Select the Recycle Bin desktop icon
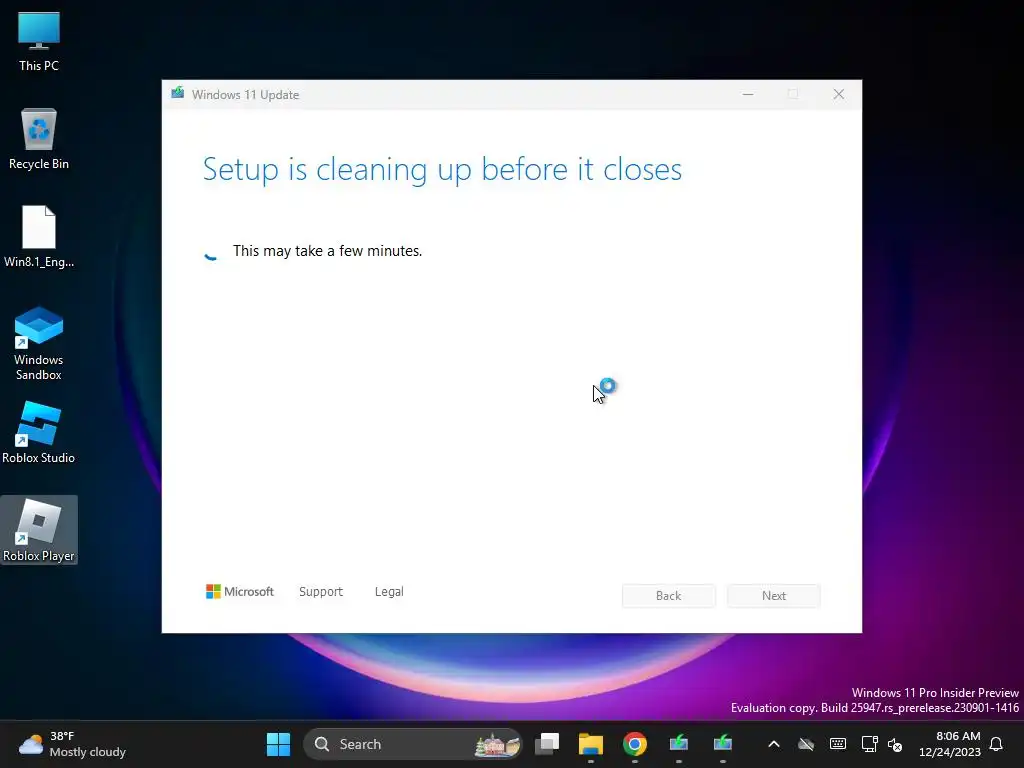 point(39,139)
